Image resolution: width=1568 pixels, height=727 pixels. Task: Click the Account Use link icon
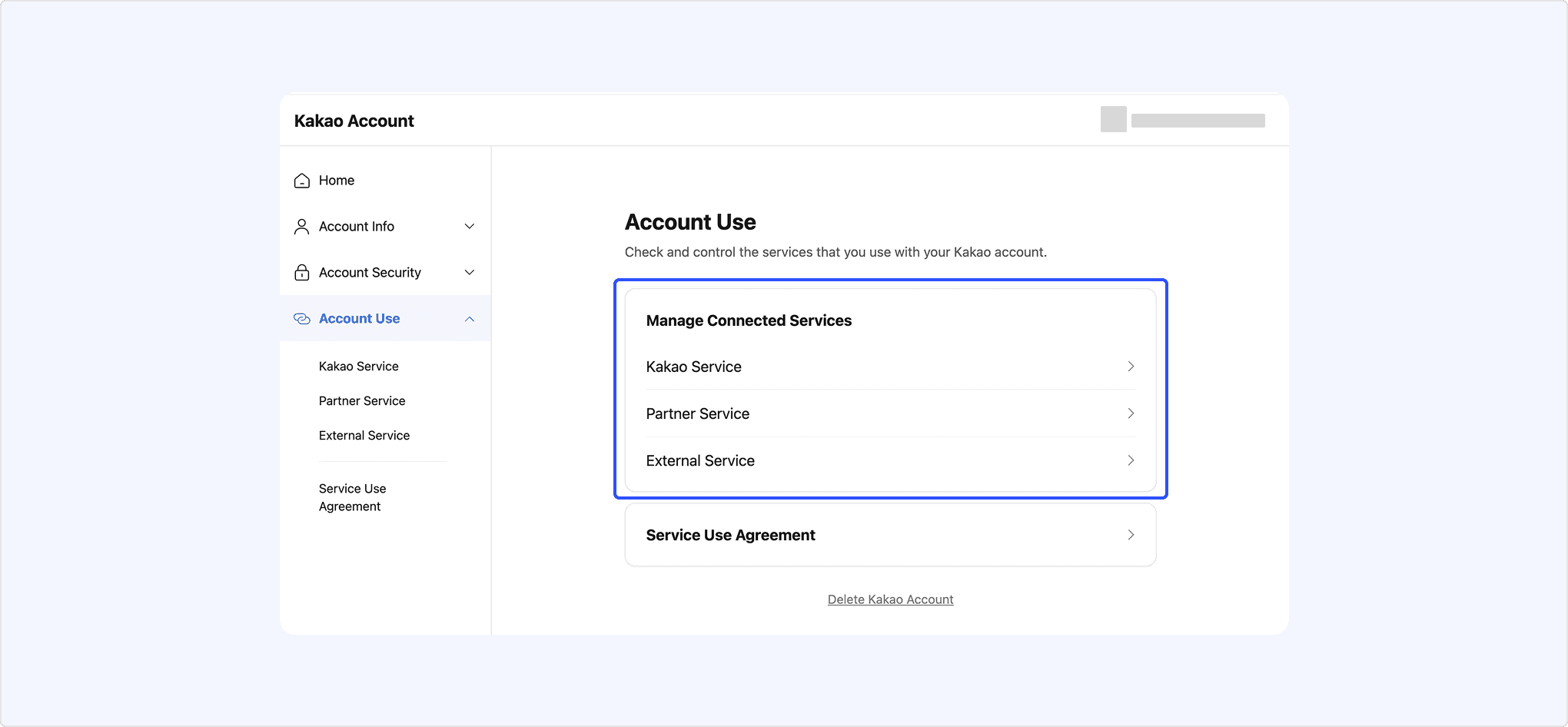302,319
